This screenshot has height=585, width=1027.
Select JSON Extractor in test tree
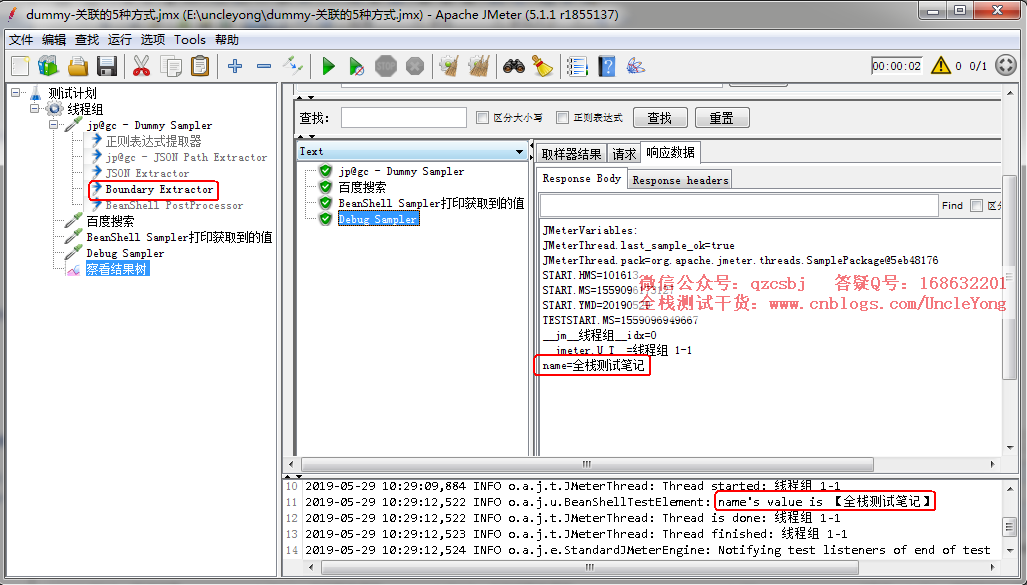147,173
